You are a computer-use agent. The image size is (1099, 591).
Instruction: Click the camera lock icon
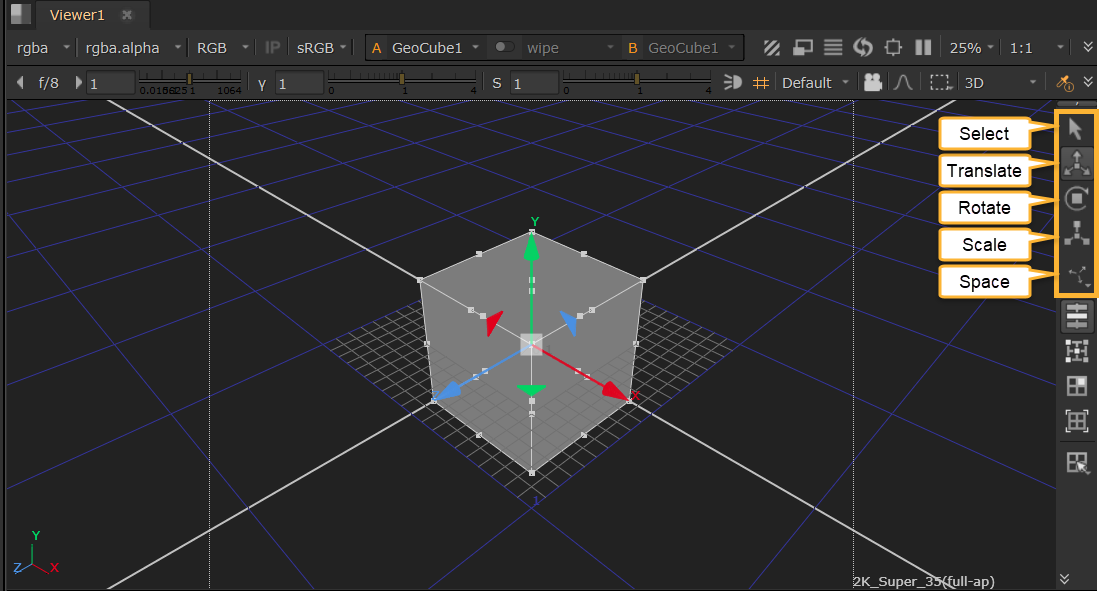tap(873, 83)
